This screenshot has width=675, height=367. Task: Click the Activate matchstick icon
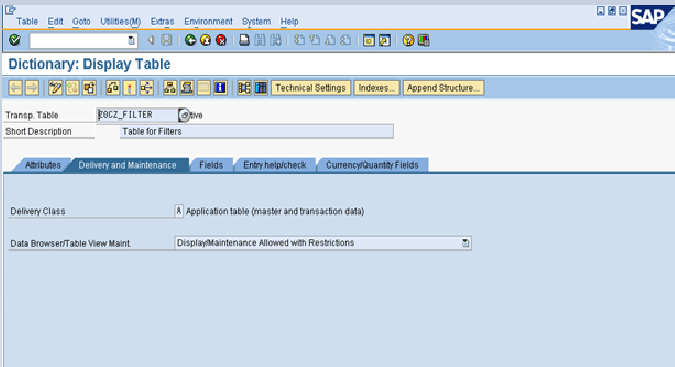(x=130, y=88)
